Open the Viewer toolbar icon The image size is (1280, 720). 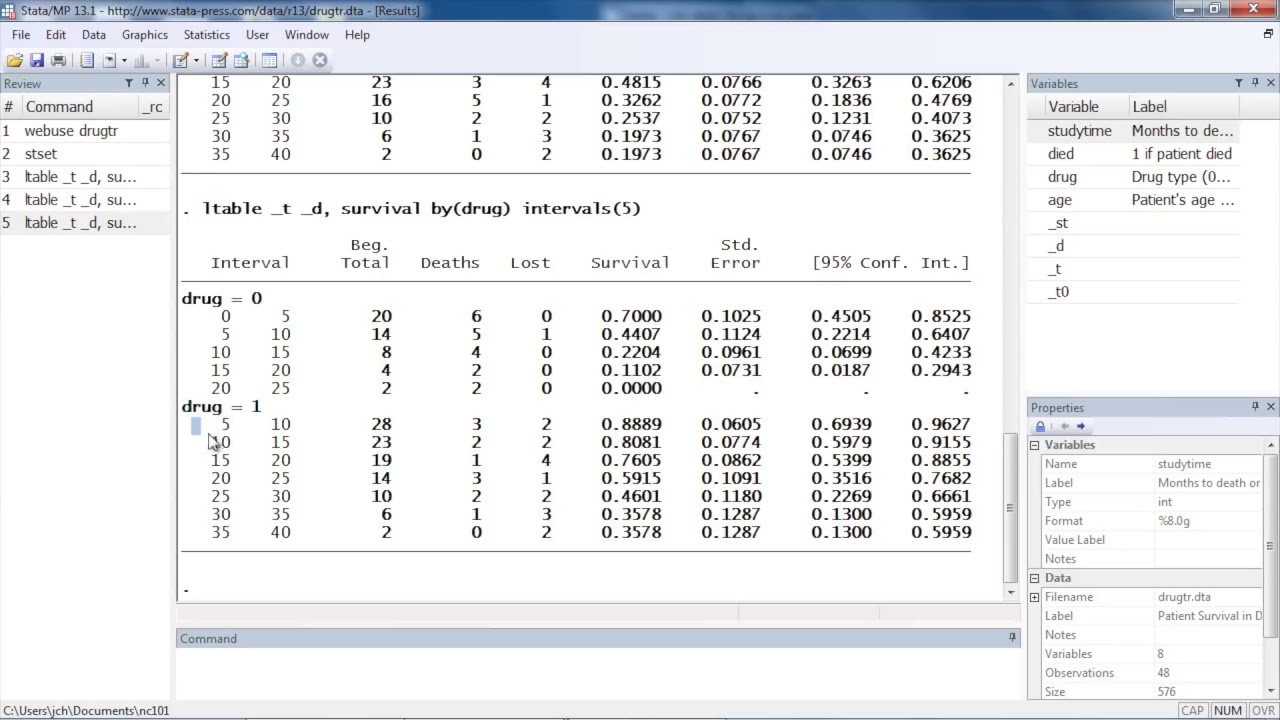pyautogui.click(x=109, y=60)
